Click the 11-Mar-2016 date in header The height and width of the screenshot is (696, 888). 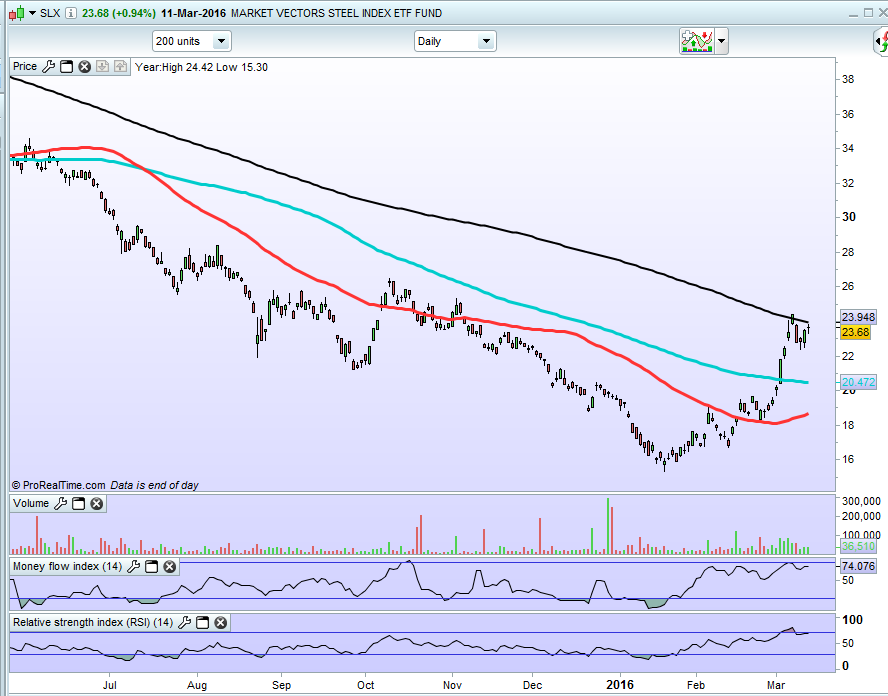pyautogui.click(x=194, y=13)
